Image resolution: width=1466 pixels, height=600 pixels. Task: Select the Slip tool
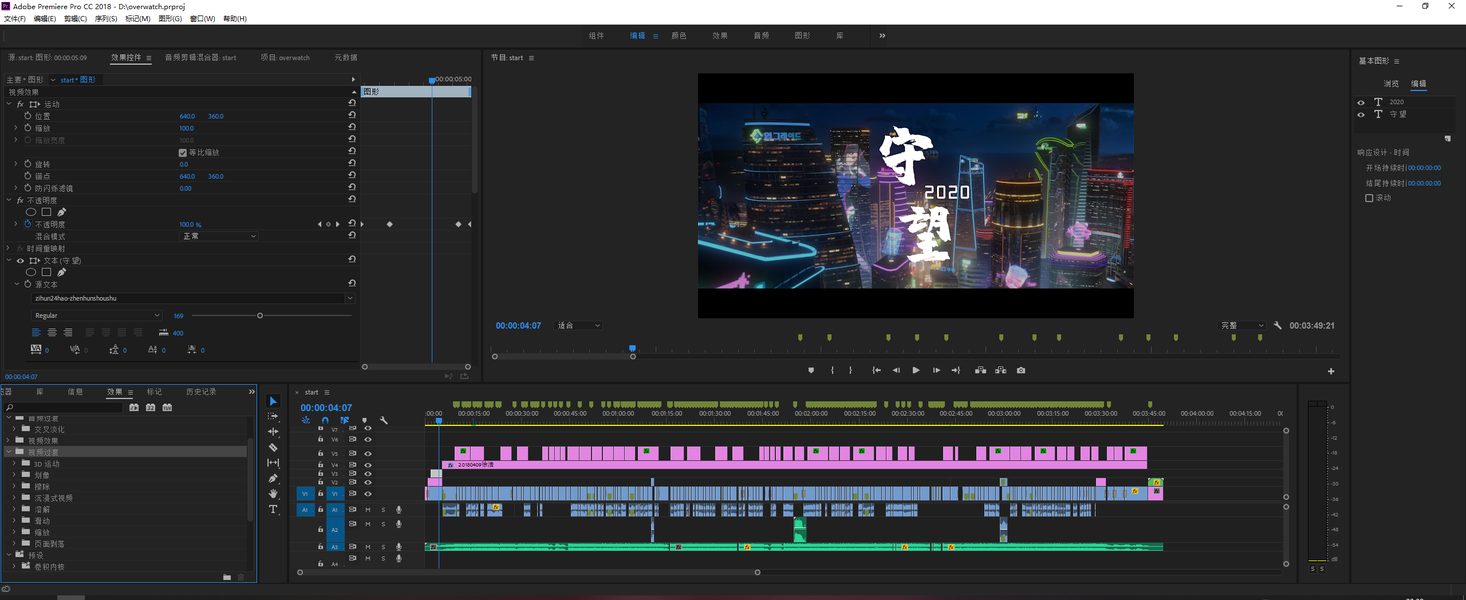coord(273,463)
